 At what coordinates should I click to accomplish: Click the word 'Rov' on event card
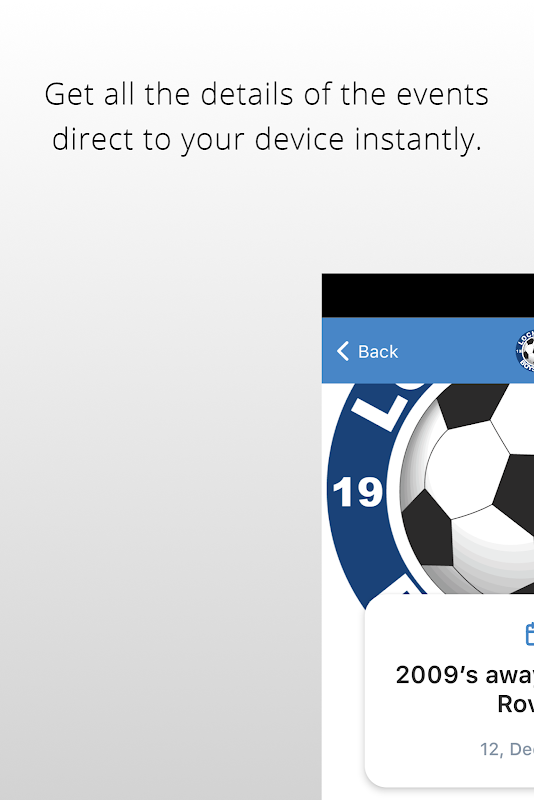[x=516, y=704]
